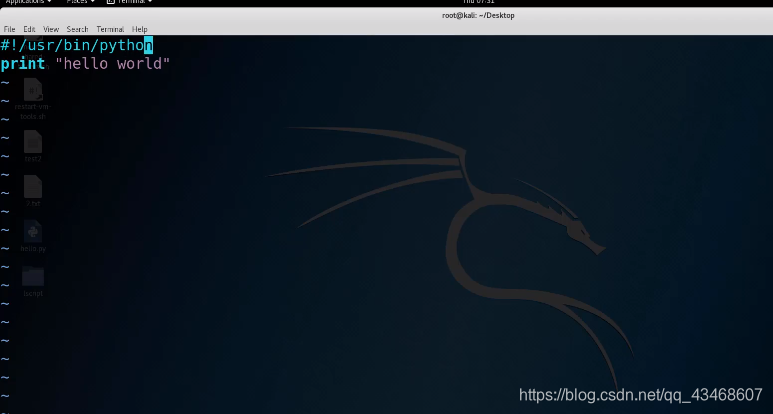Open the Search menu
Image resolution: width=773 pixels, height=414 pixels.
point(77,29)
